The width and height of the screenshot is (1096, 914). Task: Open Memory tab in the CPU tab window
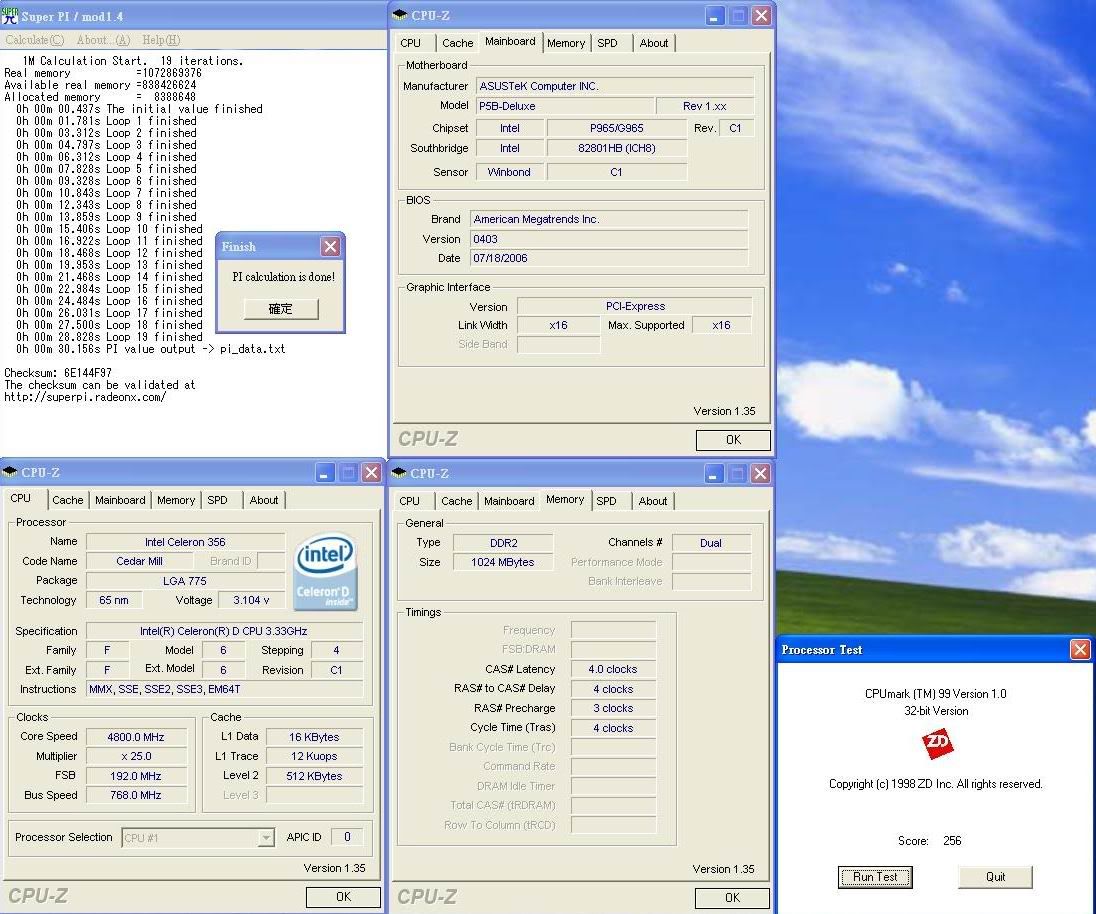click(x=175, y=500)
